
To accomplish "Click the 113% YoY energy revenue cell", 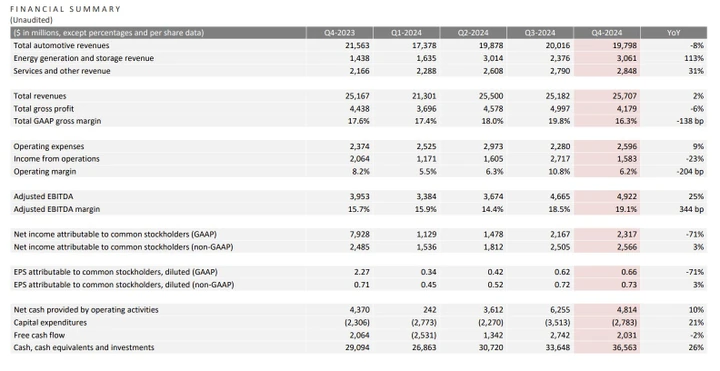I will coord(694,58).
